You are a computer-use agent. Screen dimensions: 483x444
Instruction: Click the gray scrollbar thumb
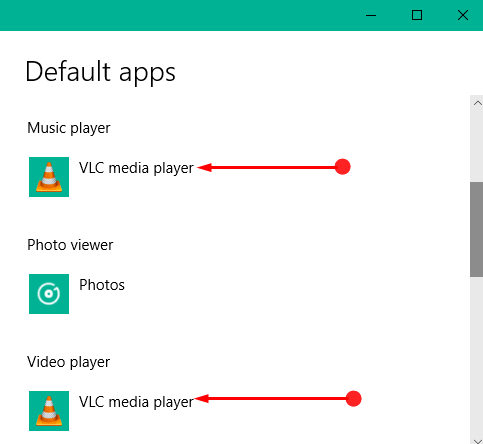point(477,229)
